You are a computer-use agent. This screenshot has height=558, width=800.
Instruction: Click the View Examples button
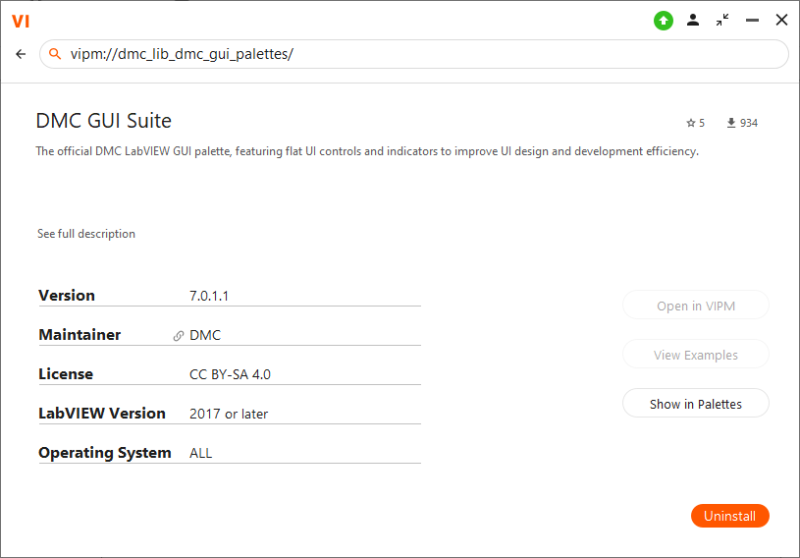pos(695,354)
